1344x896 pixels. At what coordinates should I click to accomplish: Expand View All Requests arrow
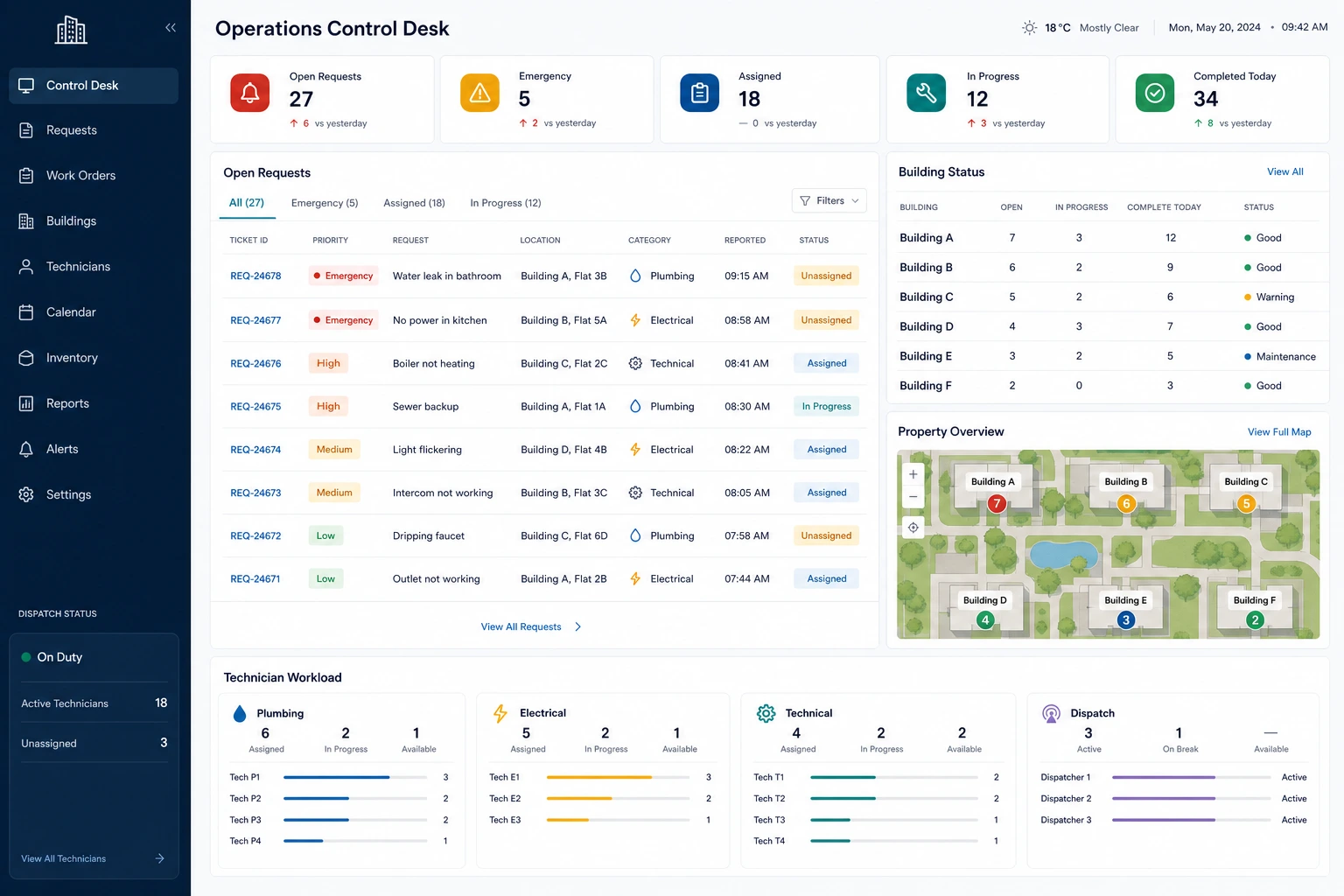[577, 626]
